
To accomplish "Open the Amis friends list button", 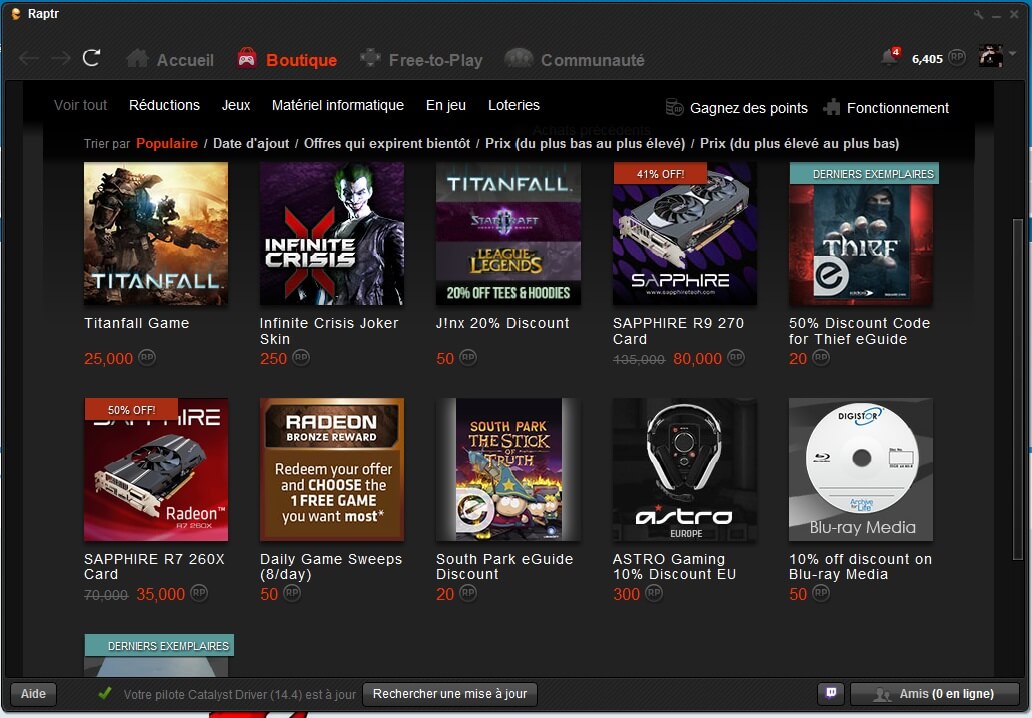I will point(934,694).
